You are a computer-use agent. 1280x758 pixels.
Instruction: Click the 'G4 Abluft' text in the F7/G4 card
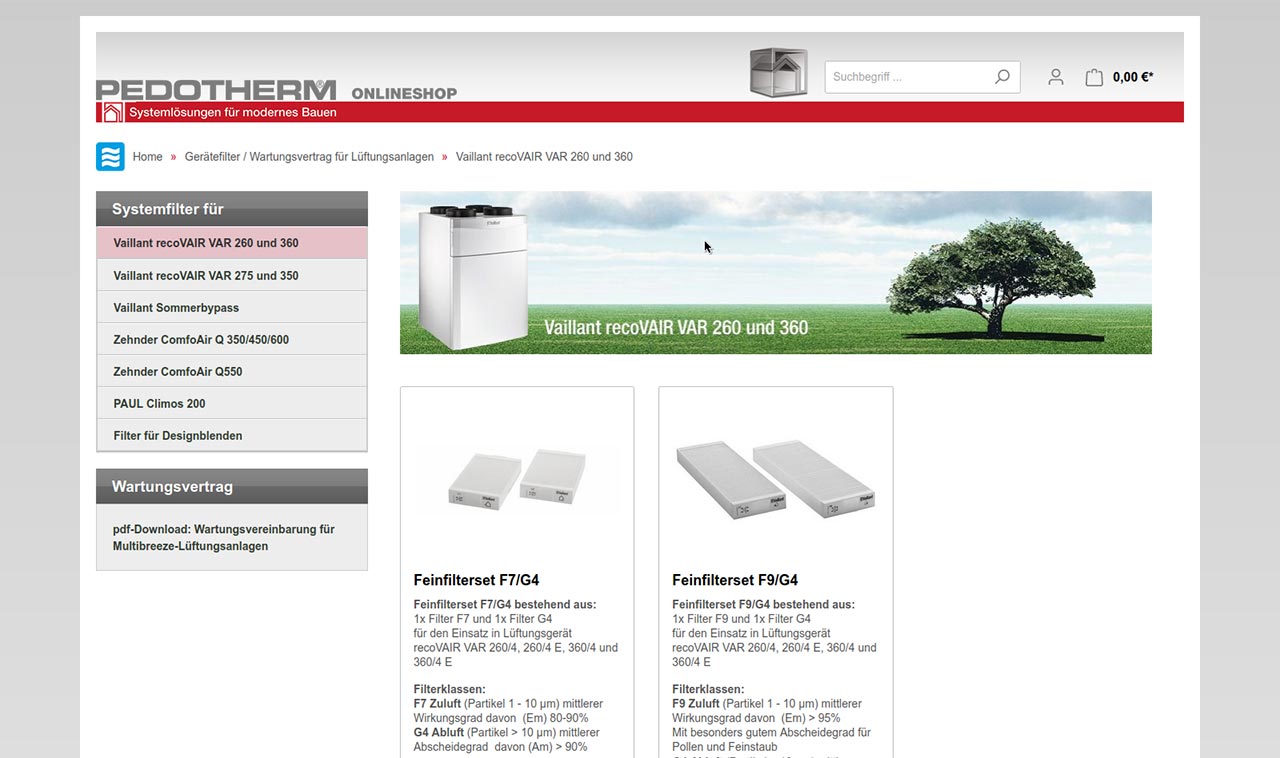pyautogui.click(x=437, y=733)
